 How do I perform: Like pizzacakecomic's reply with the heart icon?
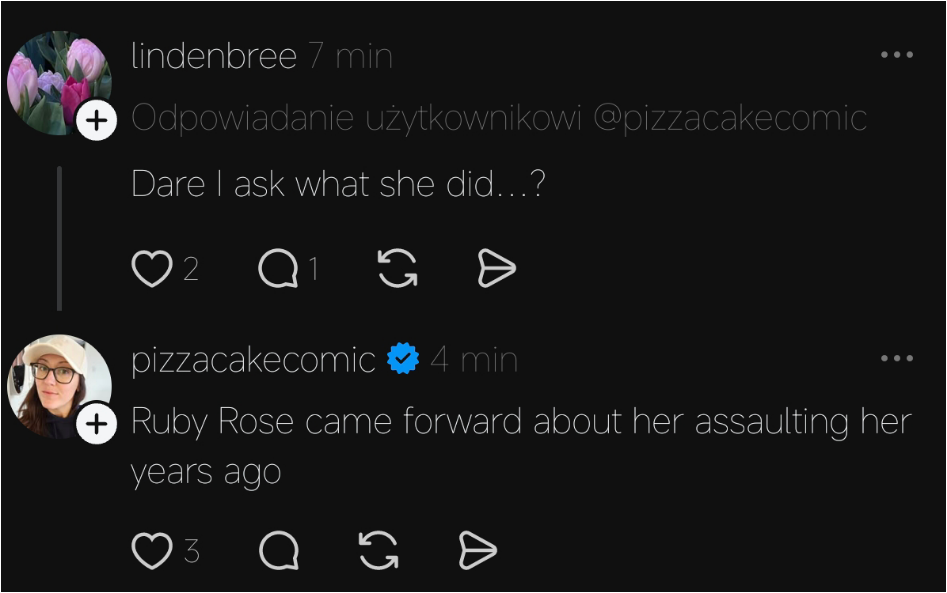(x=152, y=551)
